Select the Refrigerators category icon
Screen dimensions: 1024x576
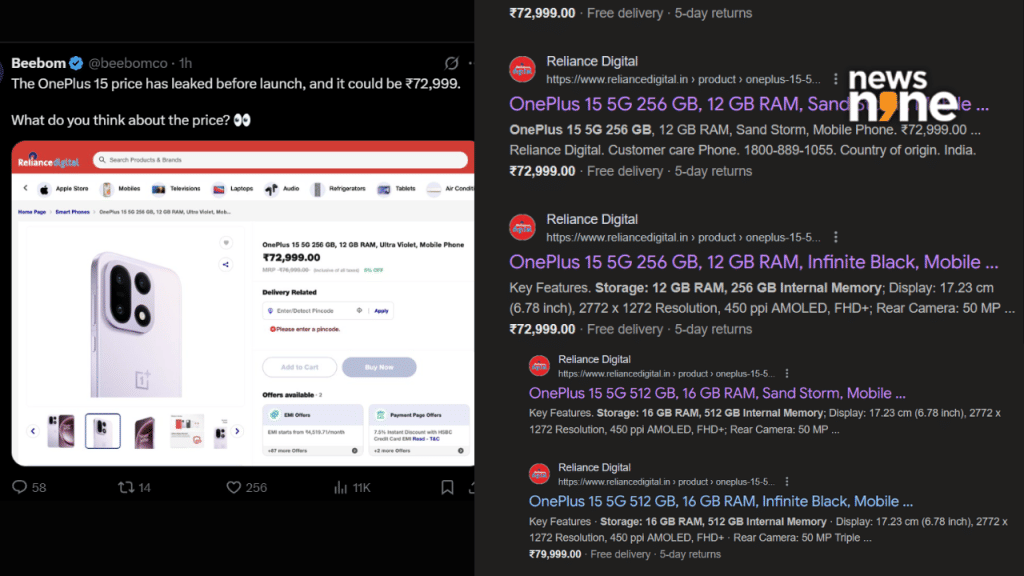(317, 188)
